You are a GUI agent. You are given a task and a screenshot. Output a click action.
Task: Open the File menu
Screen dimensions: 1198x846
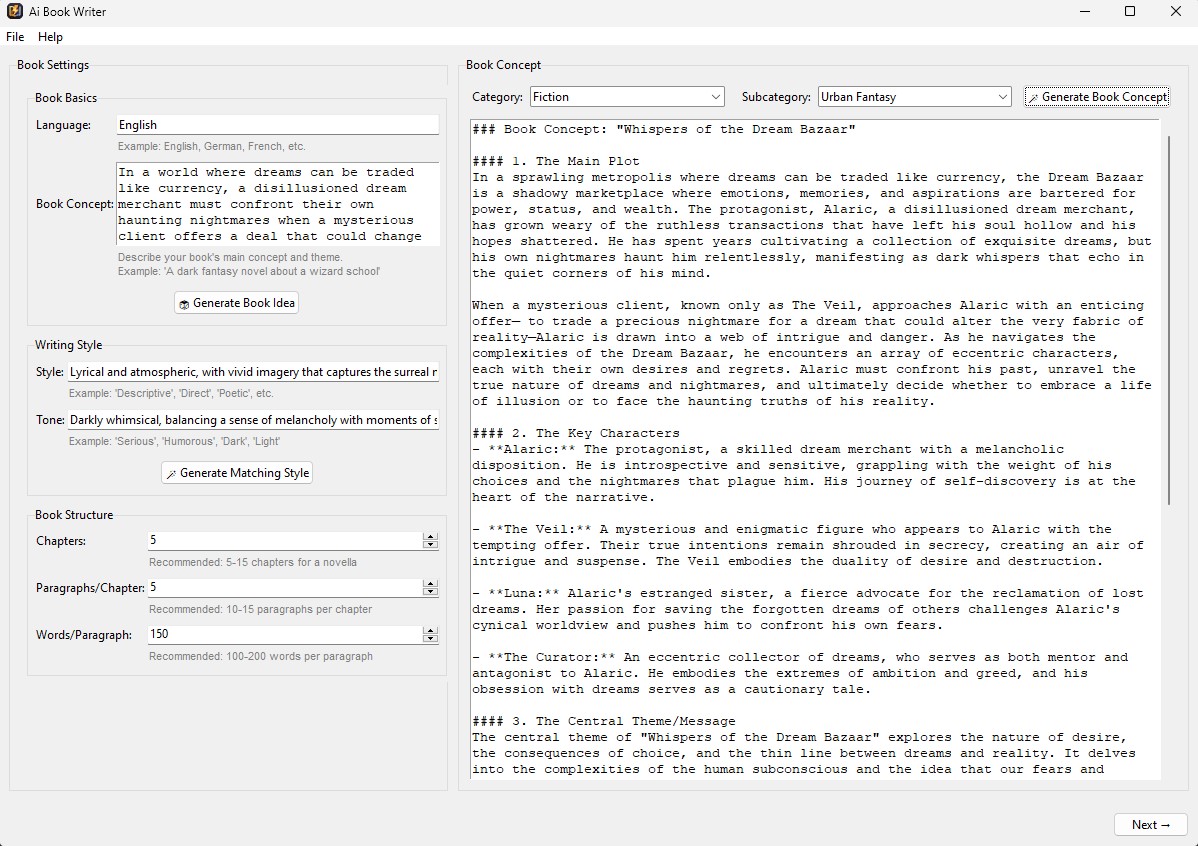tap(15, 37)
